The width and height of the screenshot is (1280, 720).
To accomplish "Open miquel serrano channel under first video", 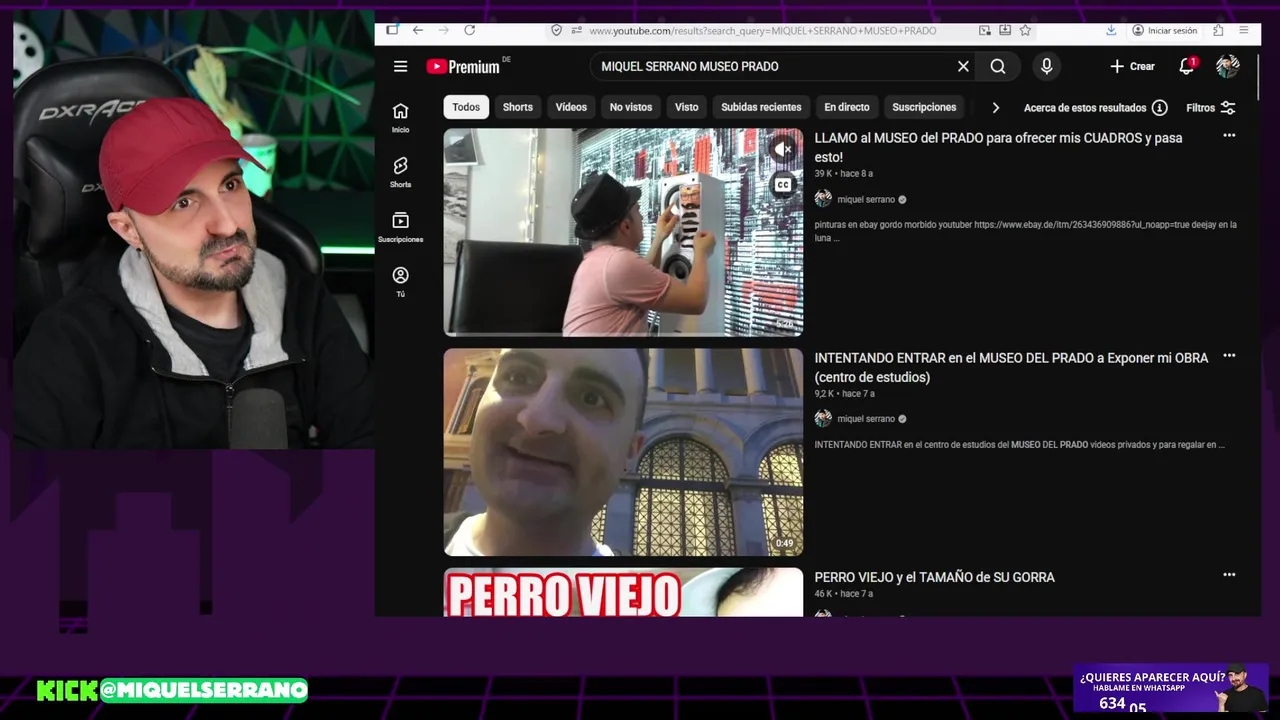I will point(866,199).
